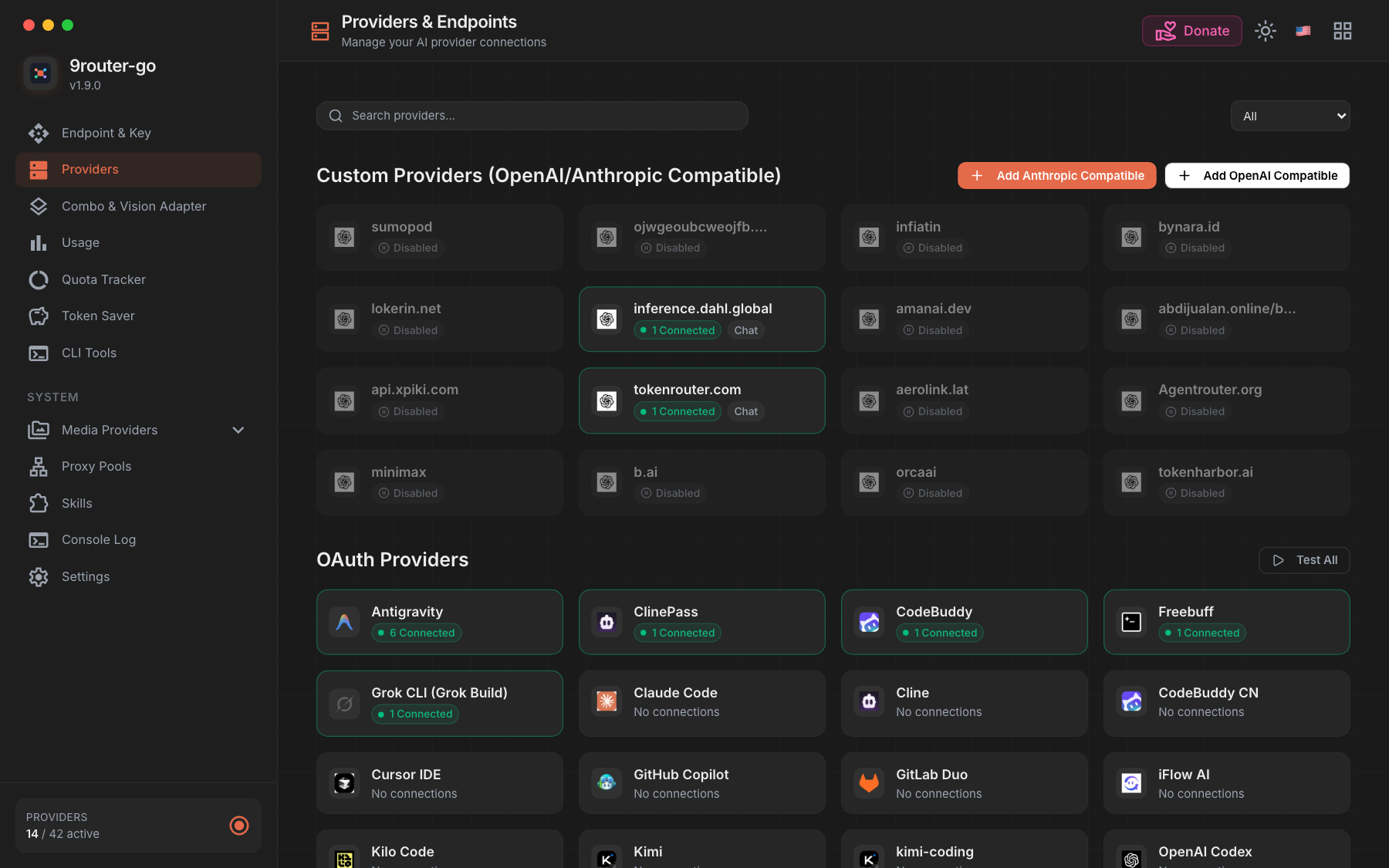Expand the Media Providers submenu chevron

(x=238, y=430)
